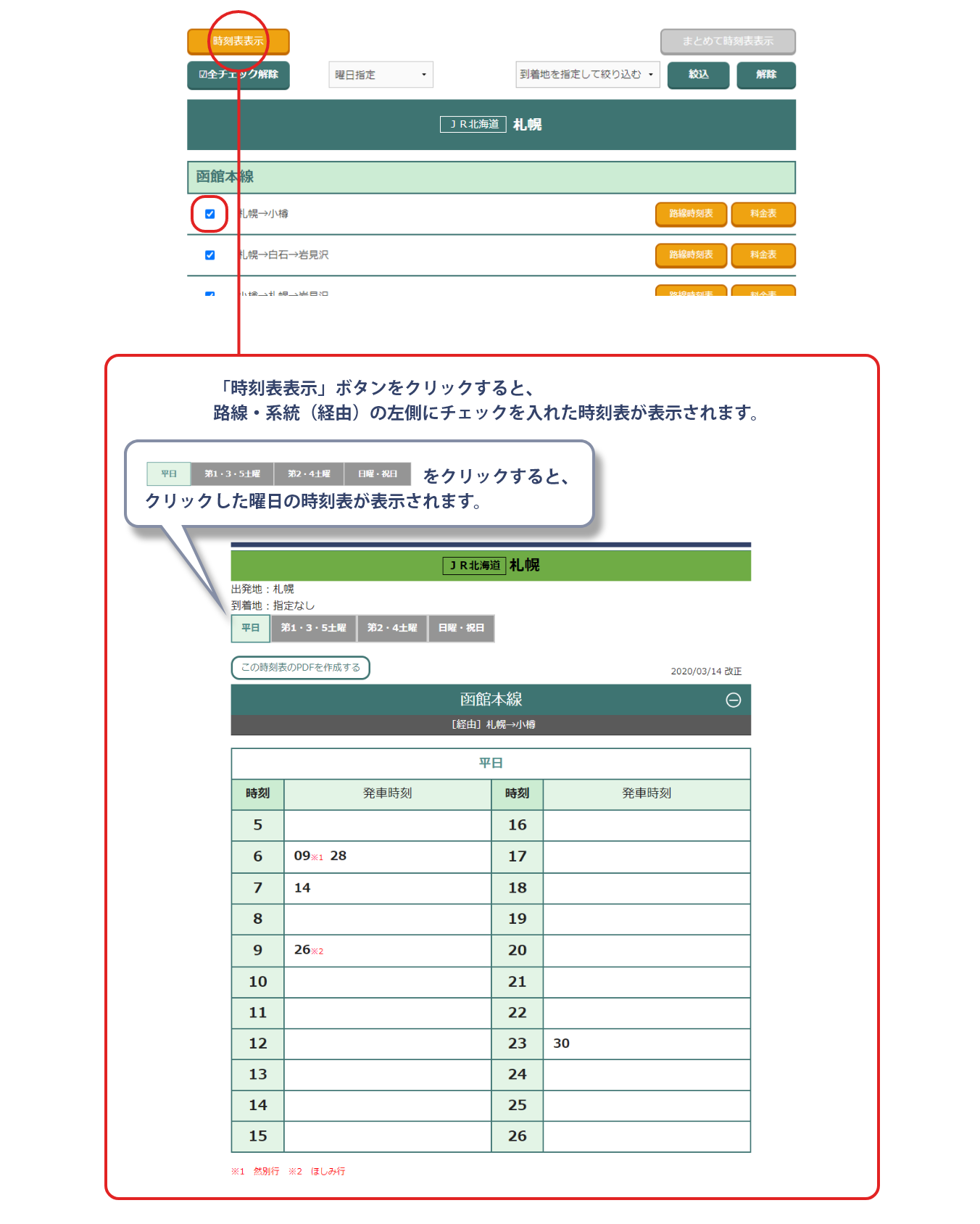This screenshot has height=1224, width=980.
Task: Click この時刻表のPDFを作成する button
Action: click(300, 668)
